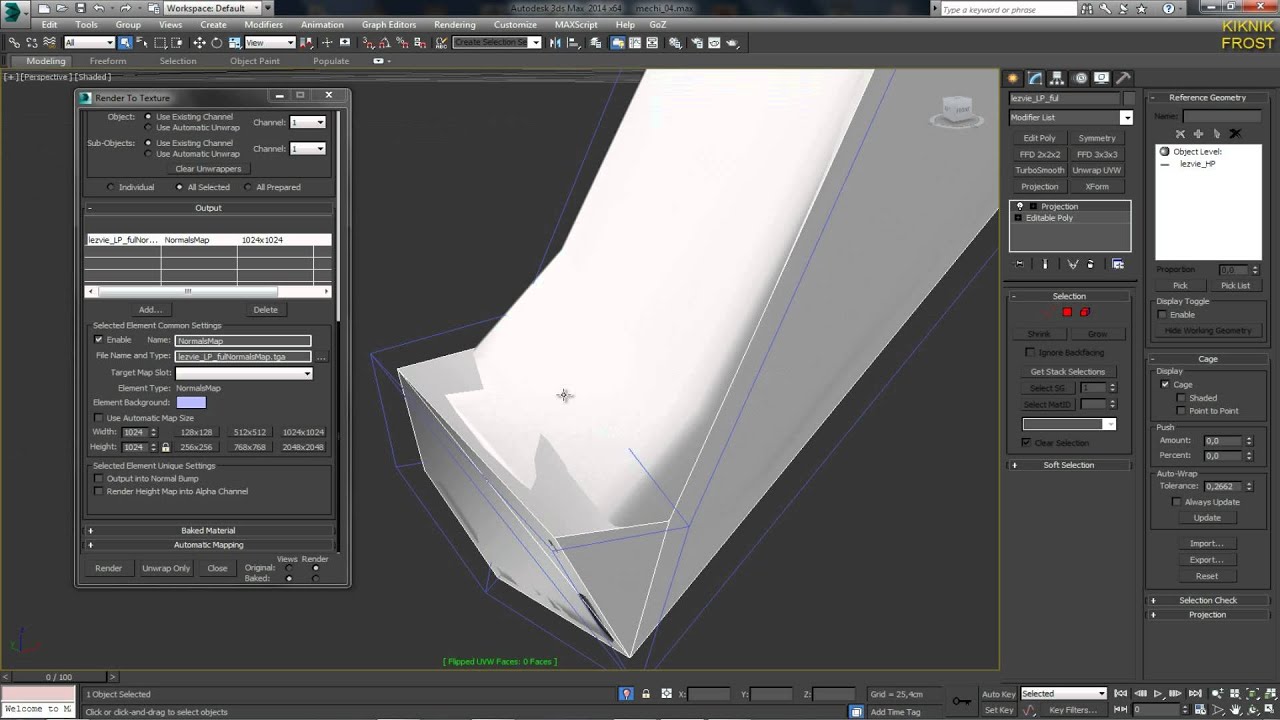Click the Mirror tool icon
The height and width of the screenshot is (720, 1280).
coord(556,43)
